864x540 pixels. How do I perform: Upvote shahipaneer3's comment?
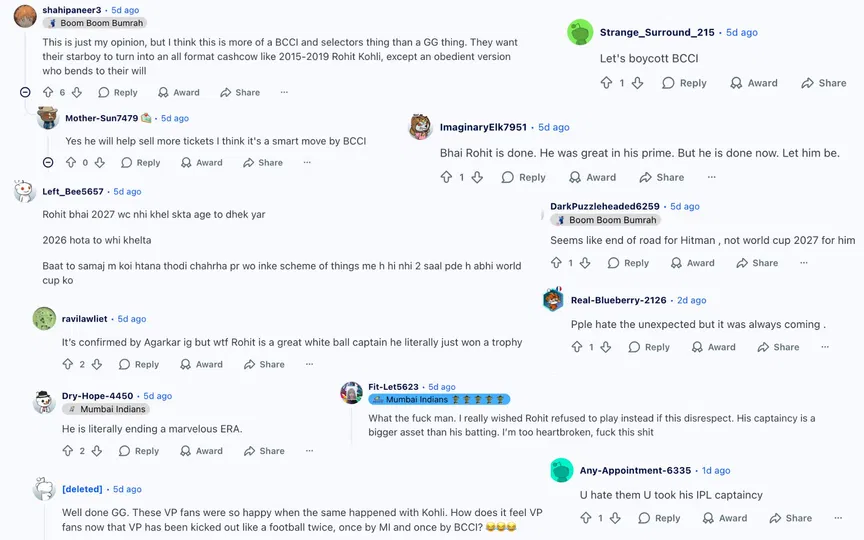coord(48,92)
